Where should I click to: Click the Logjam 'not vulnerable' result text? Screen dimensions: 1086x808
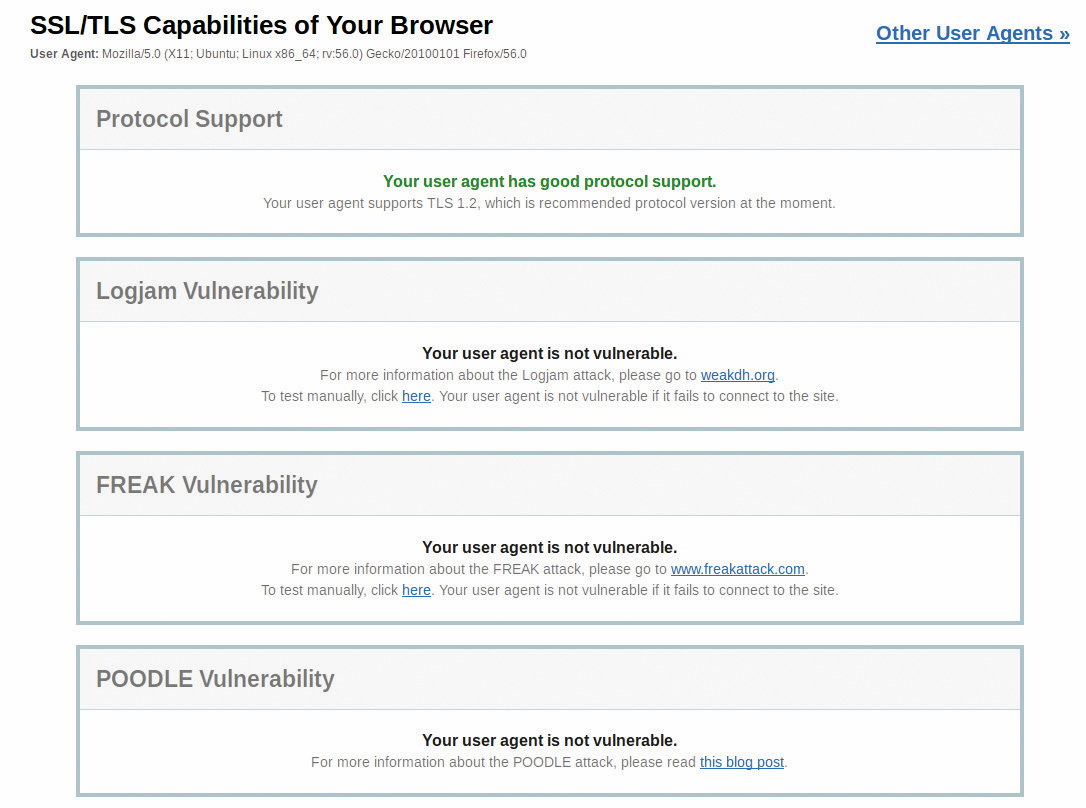(549, 353)
